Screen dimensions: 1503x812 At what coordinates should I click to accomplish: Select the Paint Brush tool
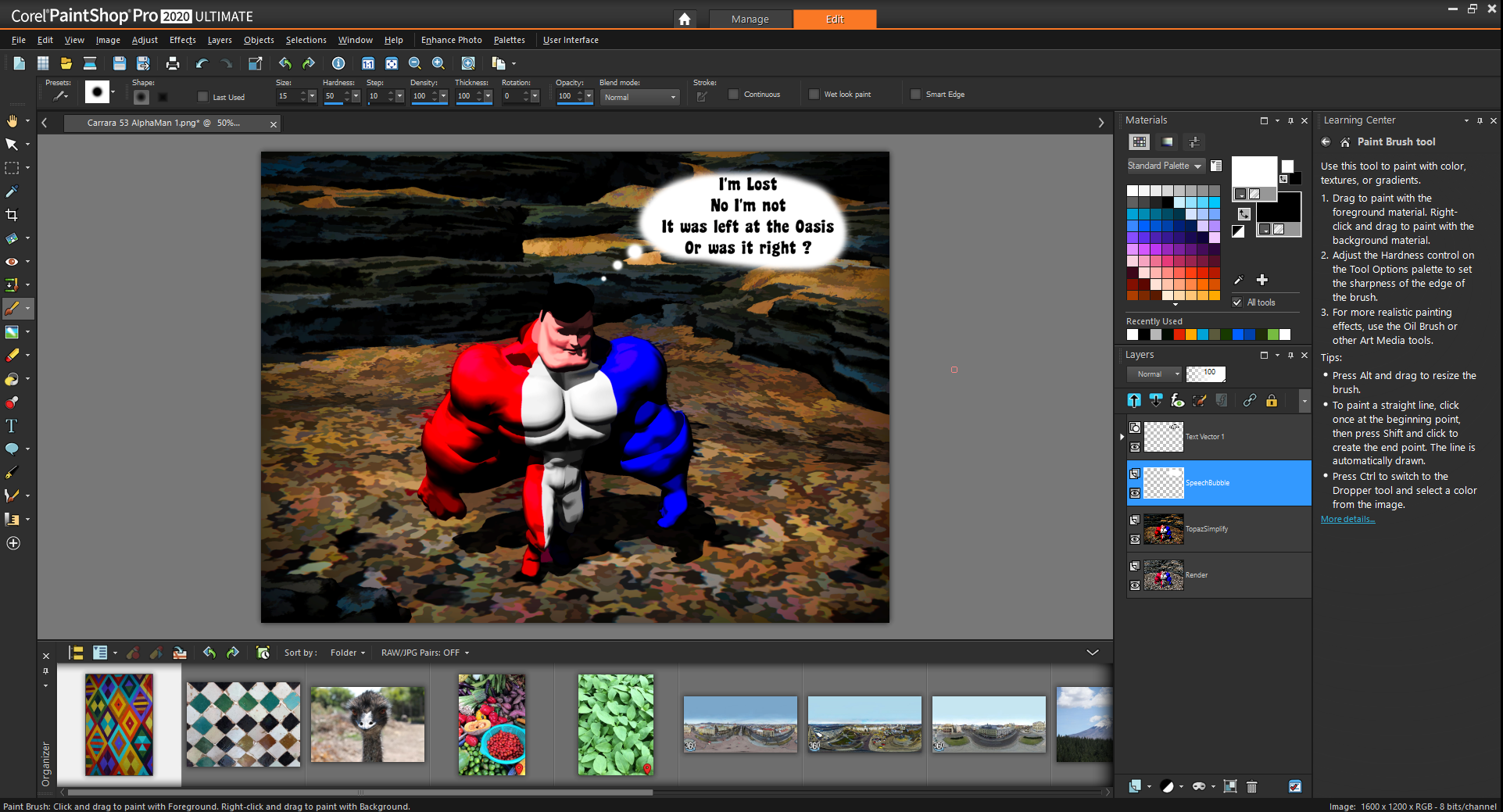click(12, 309)
